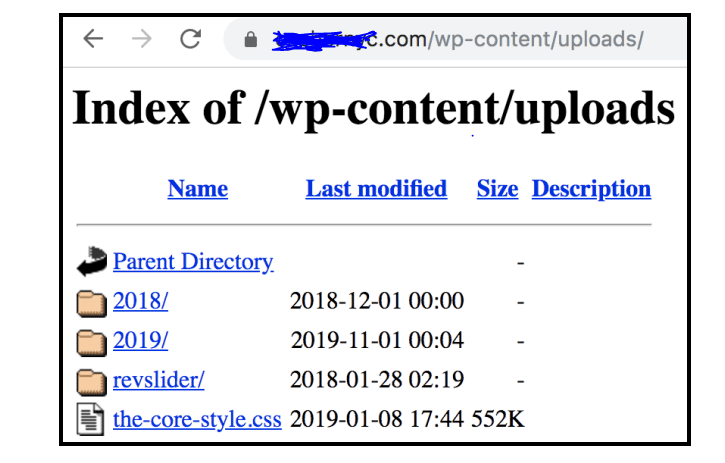
Task: Click the revslider folder icon
Action: (x=92, y=382)
